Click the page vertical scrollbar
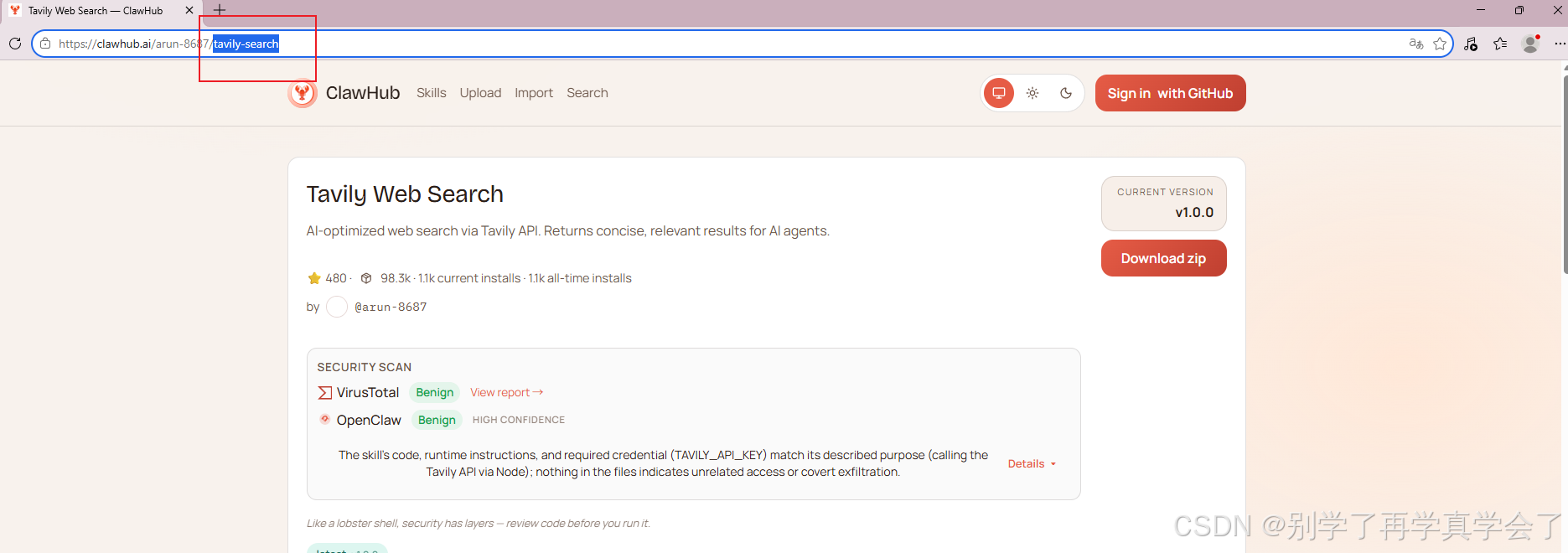 1565,174
